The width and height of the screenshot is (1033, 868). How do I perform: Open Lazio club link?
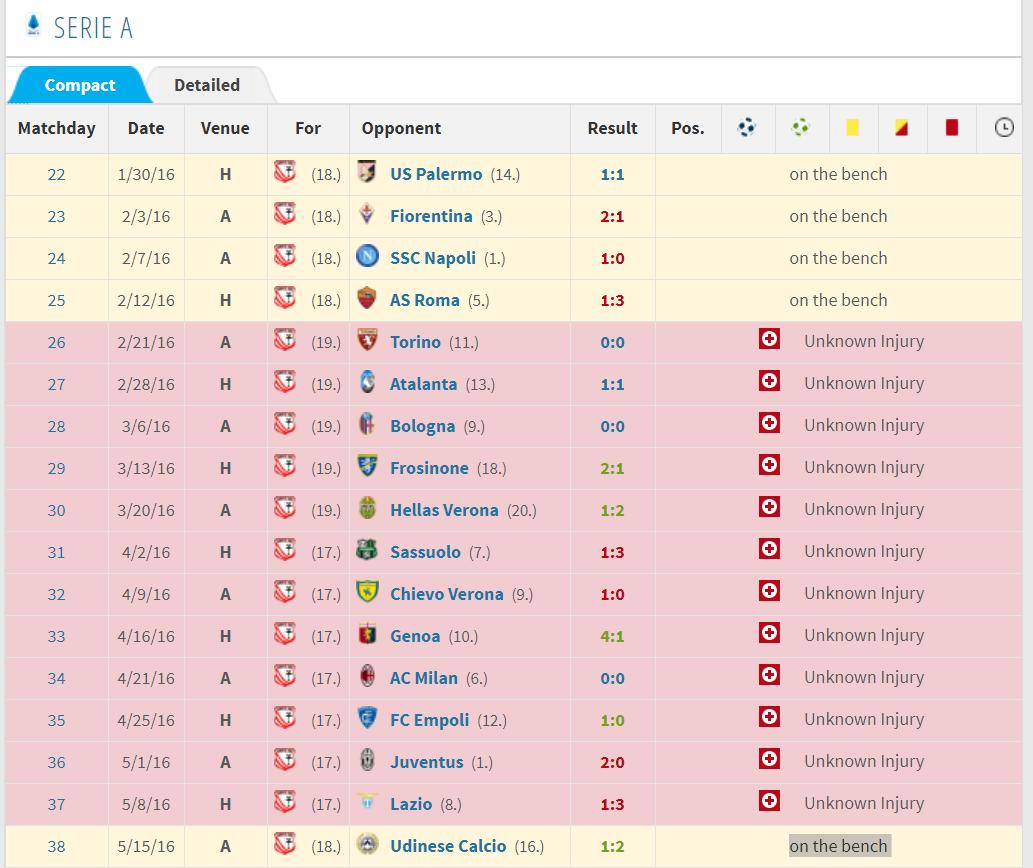pos(411,804)
